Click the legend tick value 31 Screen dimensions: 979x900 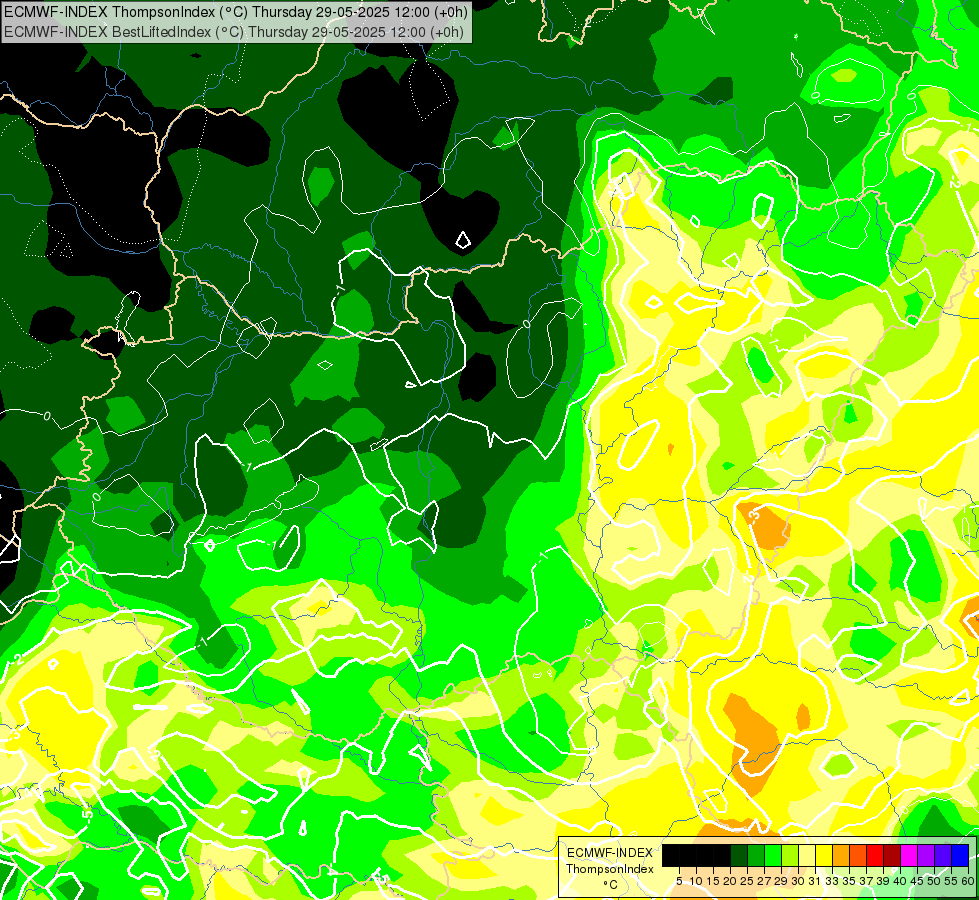(x=815, y=881)
